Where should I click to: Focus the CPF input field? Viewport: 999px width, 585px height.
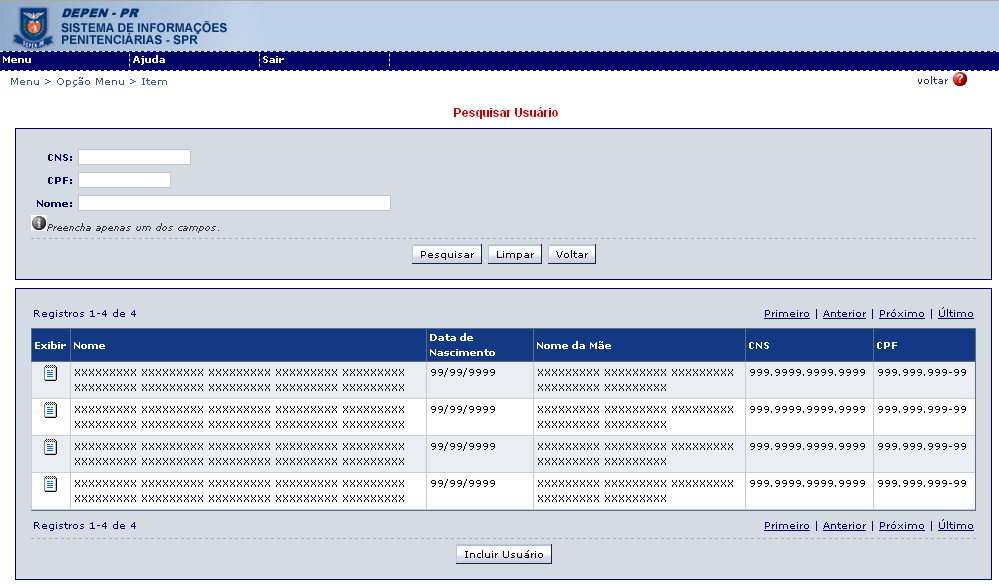coord(124,180)
